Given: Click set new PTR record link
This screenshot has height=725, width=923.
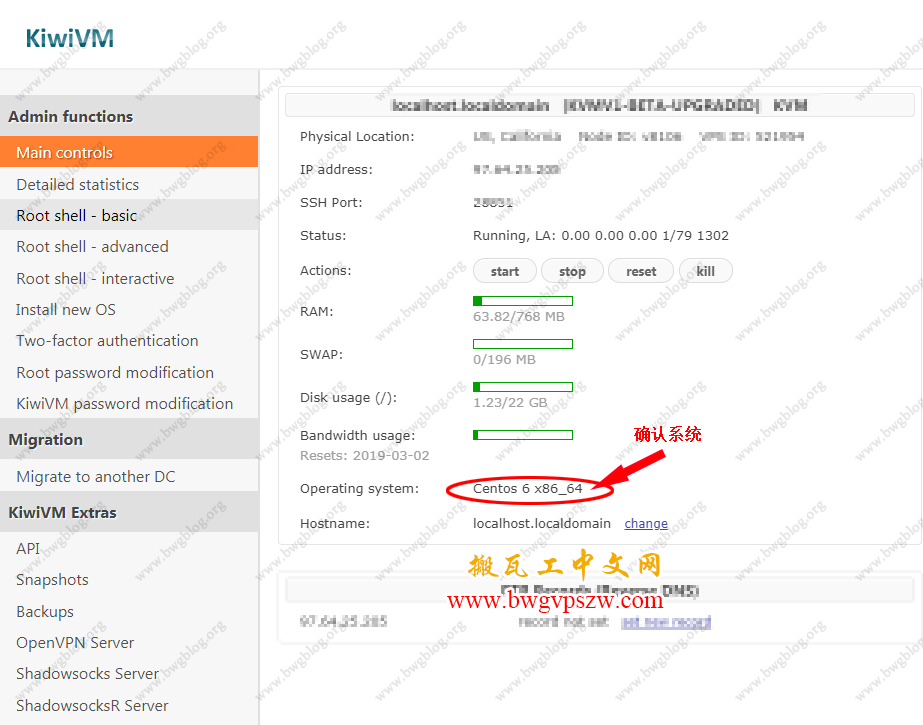Looking at the screenshot, I should point(666,622).
